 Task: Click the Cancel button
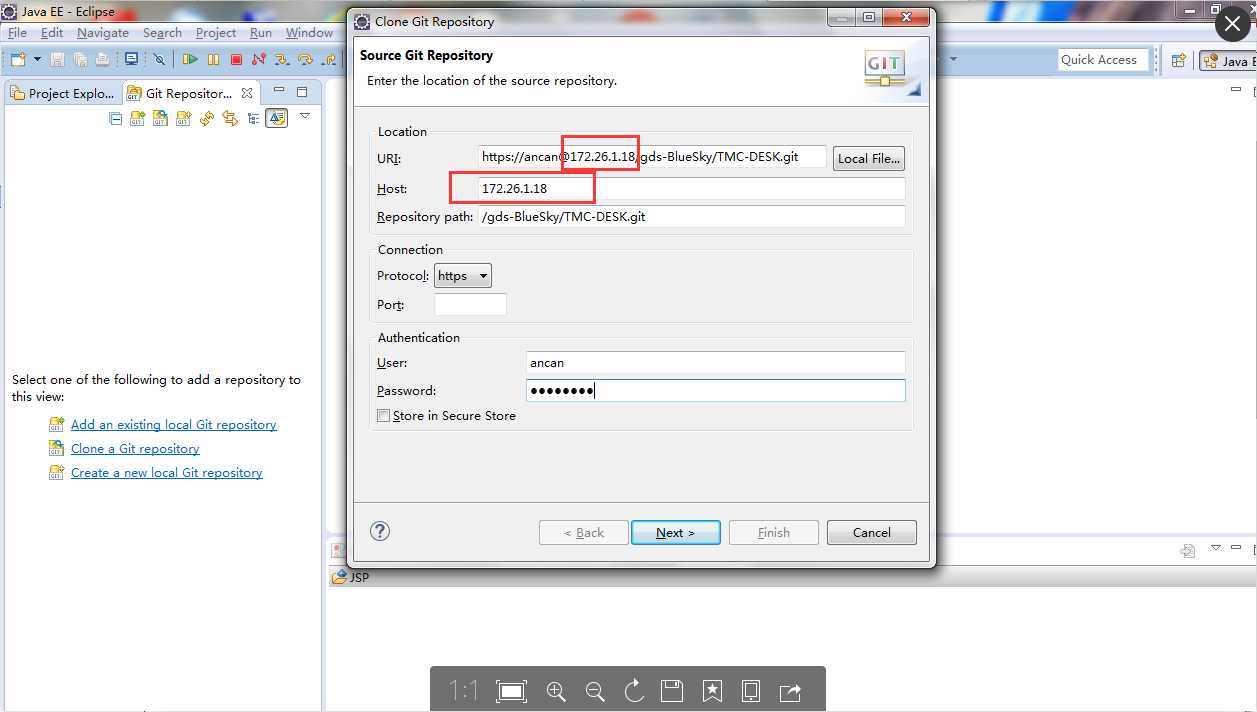tap(872, 533)
